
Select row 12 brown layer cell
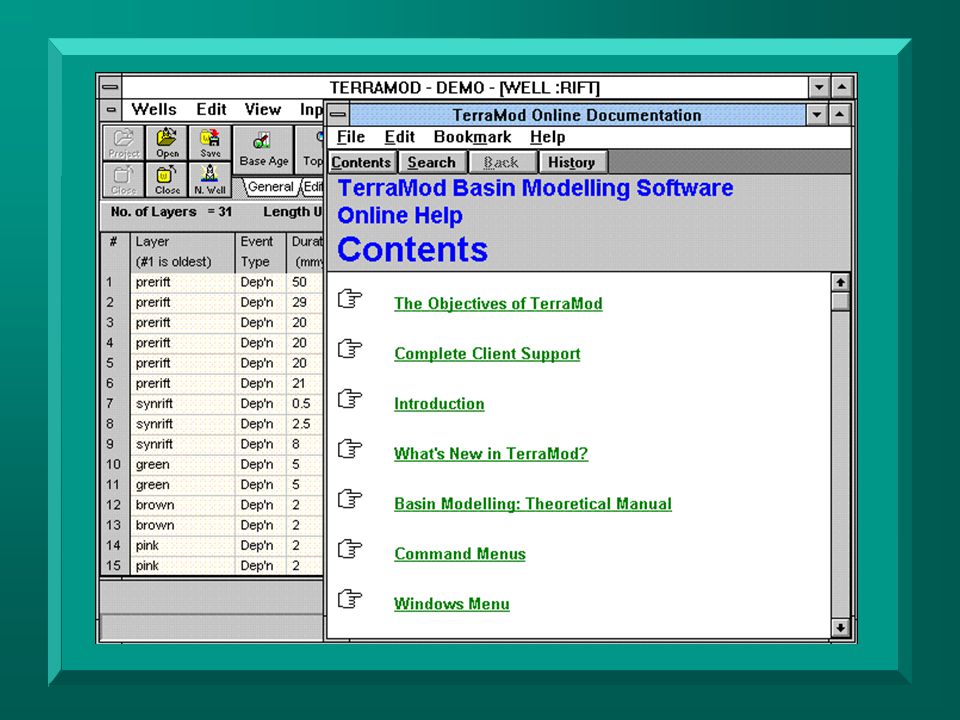pyautogui.click(x=182, y=505)
